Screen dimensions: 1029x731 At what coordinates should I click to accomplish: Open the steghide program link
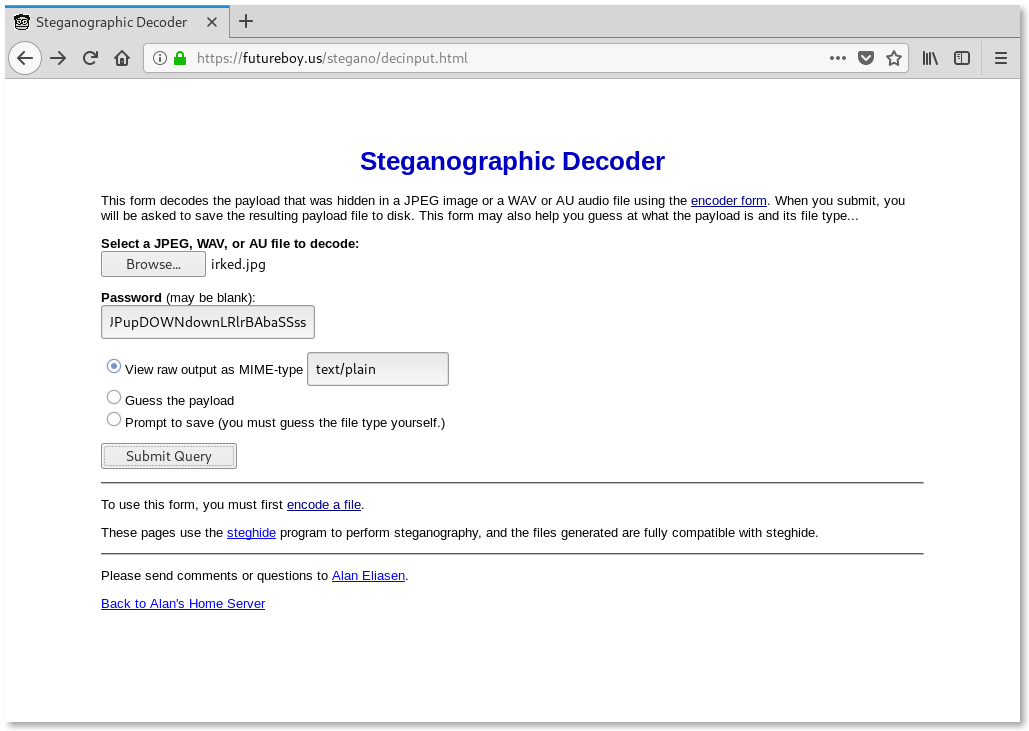[x=251, y=533]
